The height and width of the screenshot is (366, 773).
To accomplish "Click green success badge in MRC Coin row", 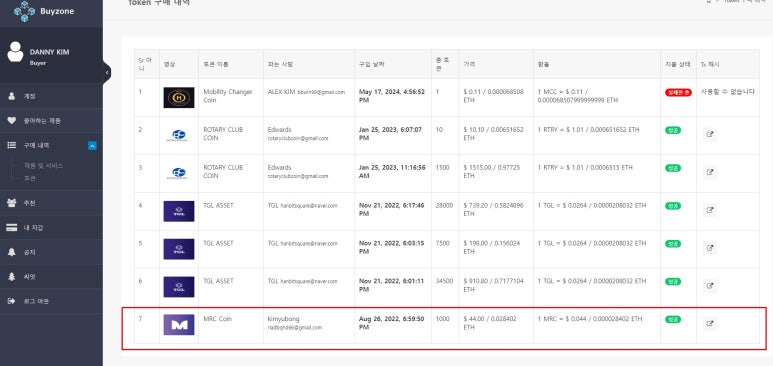I will tap(673, 319).
